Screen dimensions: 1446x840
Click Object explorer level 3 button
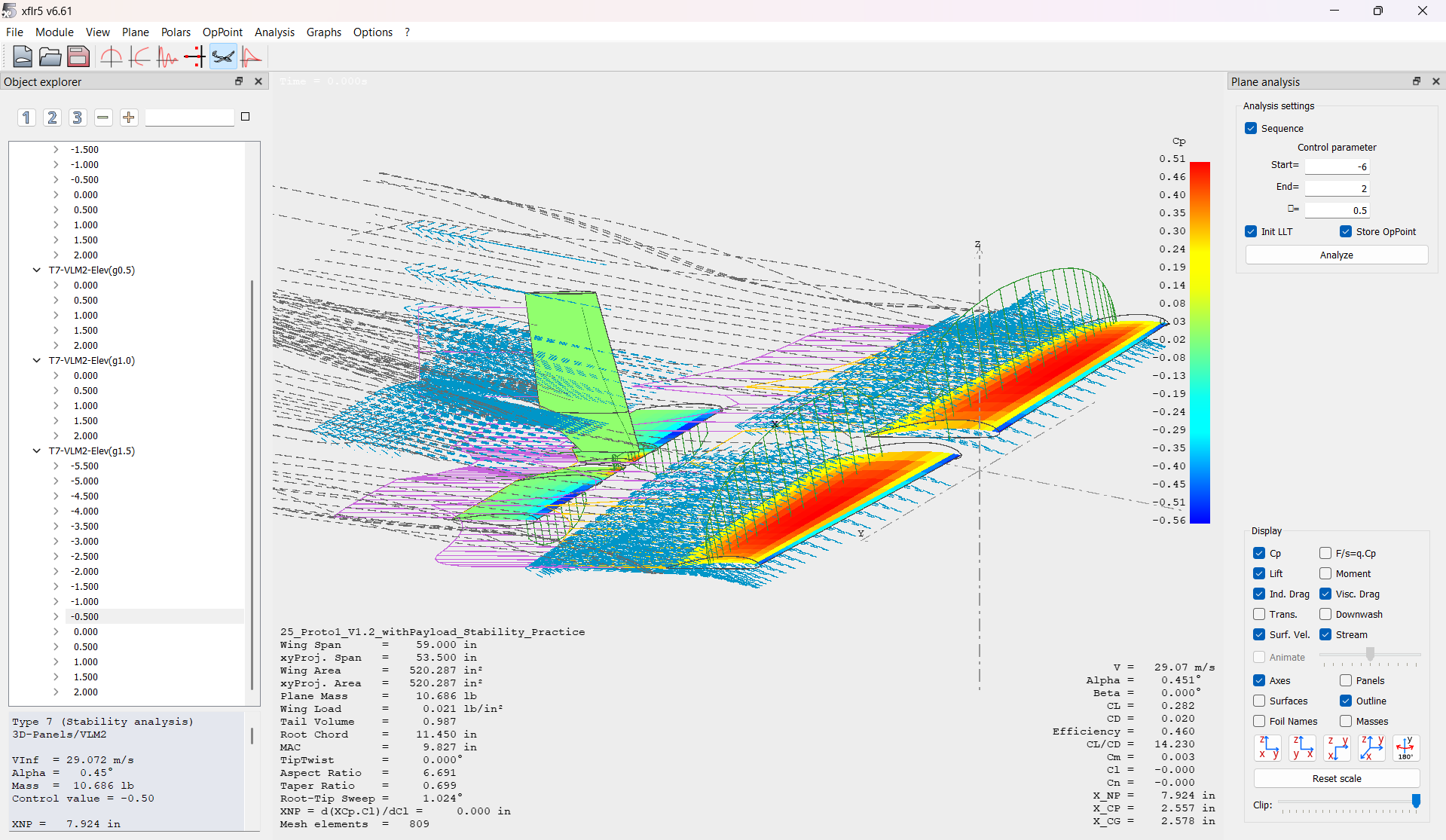click(x=77, y=118)
